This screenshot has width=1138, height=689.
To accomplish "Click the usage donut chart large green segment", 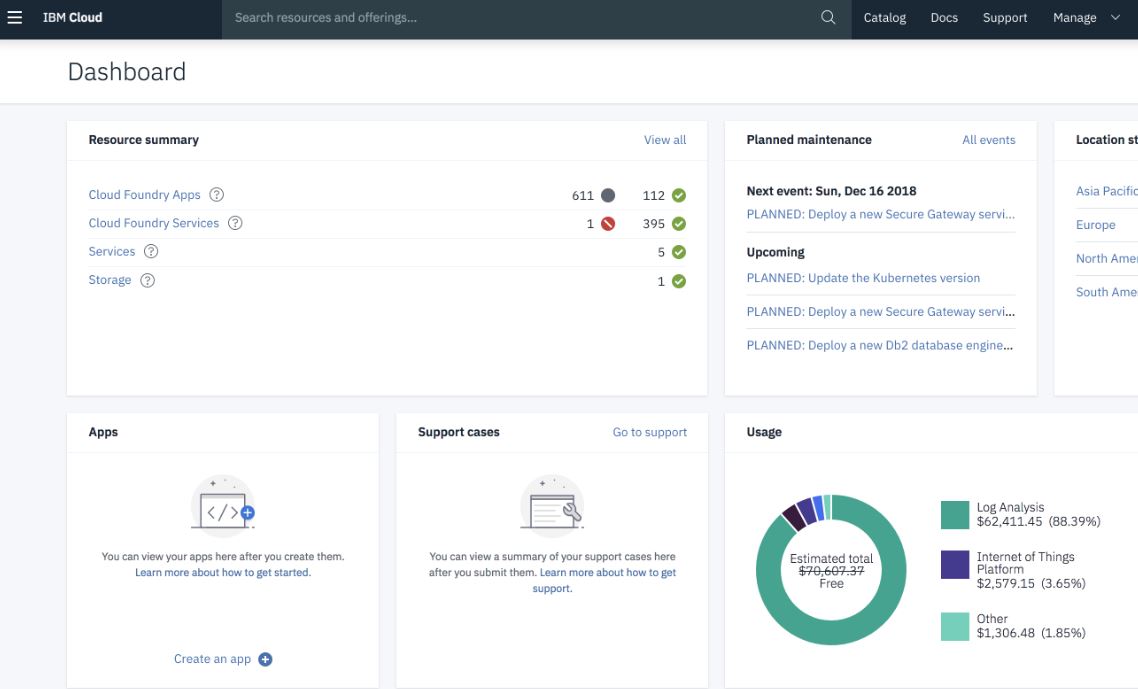I will (831, 633).
